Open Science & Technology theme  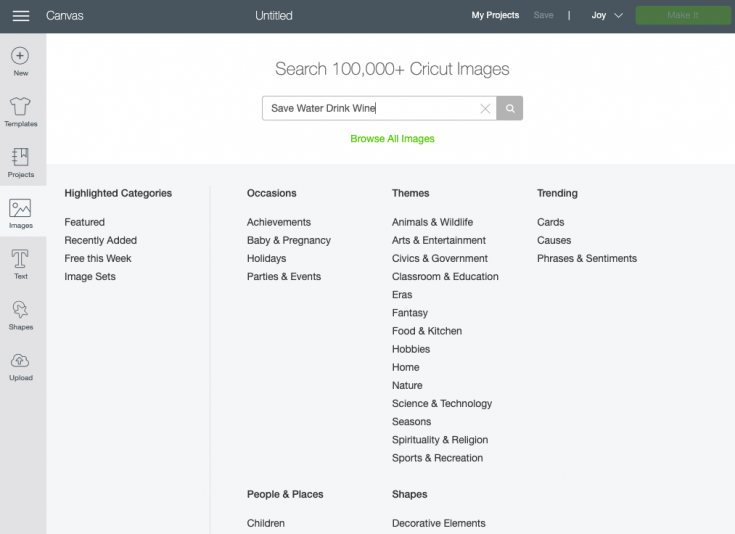442,404
